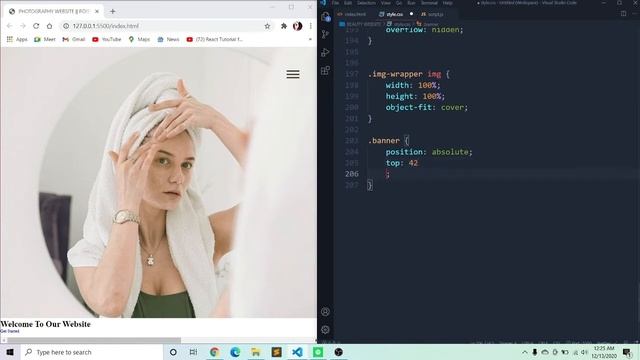Screen dimensions: 640x360
Task: Place cursor on '.banner {' line
Action: pos(389,141)
